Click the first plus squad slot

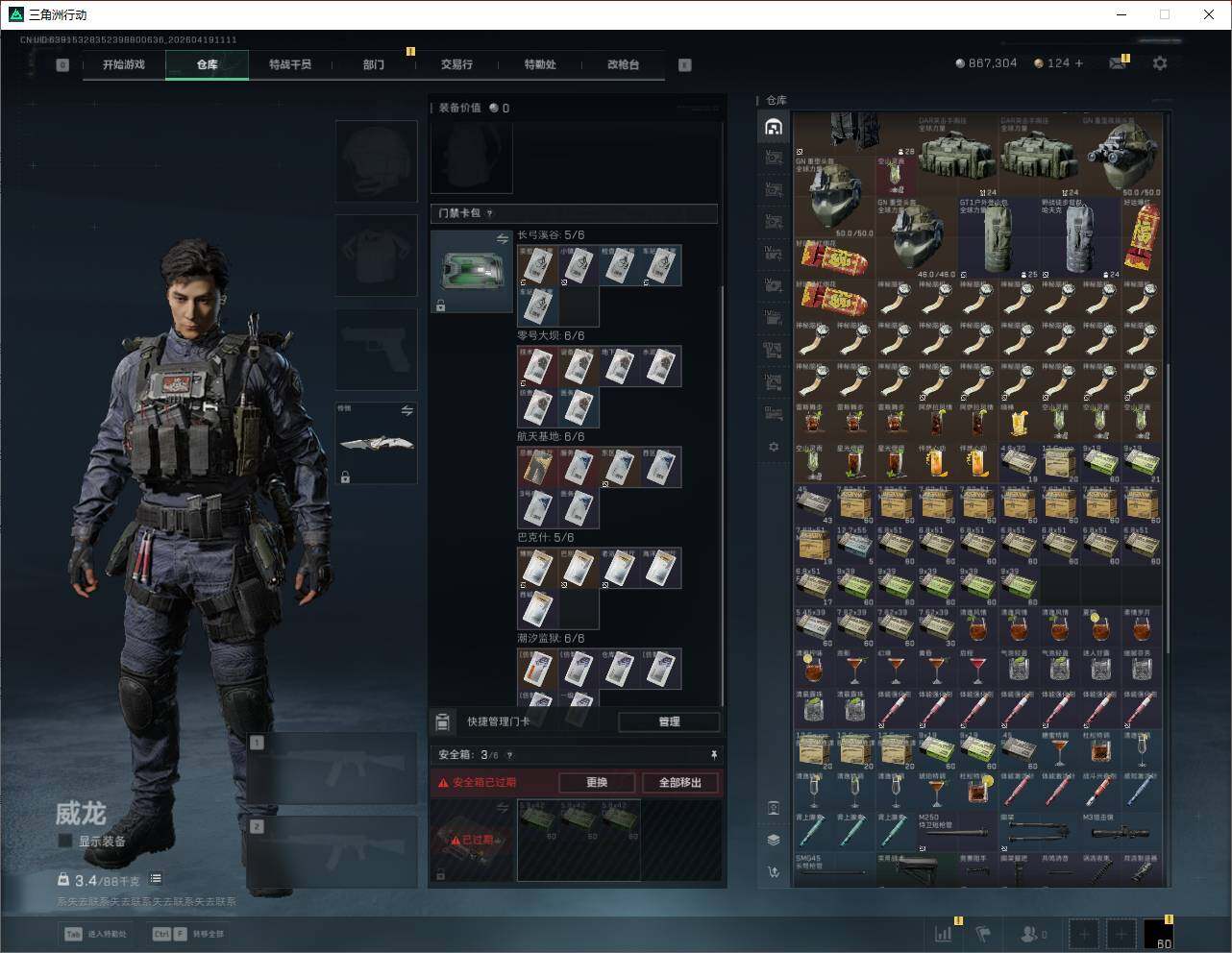tap(1085, 933)
